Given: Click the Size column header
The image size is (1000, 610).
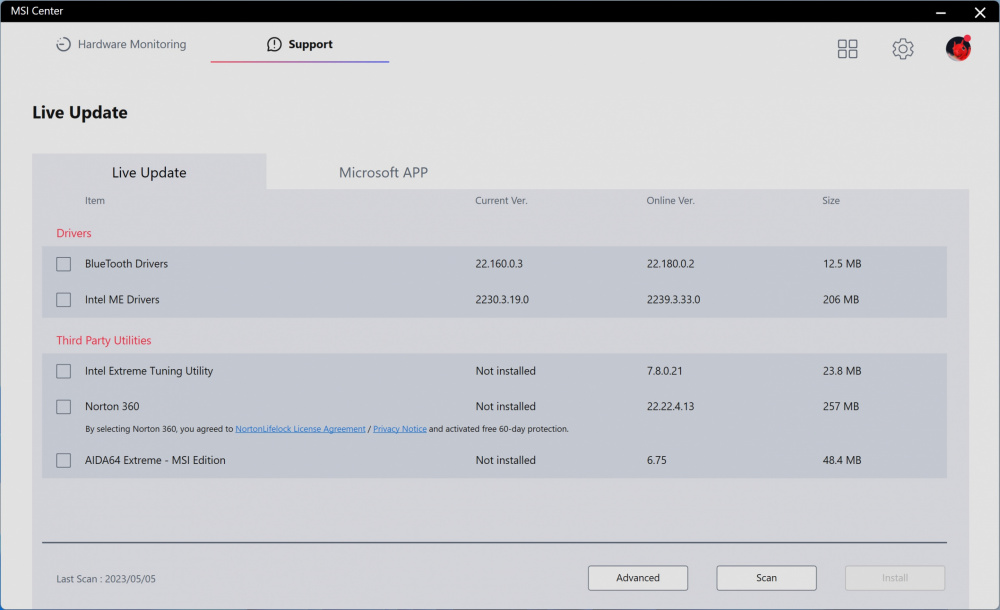Looking at the screenshot, I should tap(830, 200).
